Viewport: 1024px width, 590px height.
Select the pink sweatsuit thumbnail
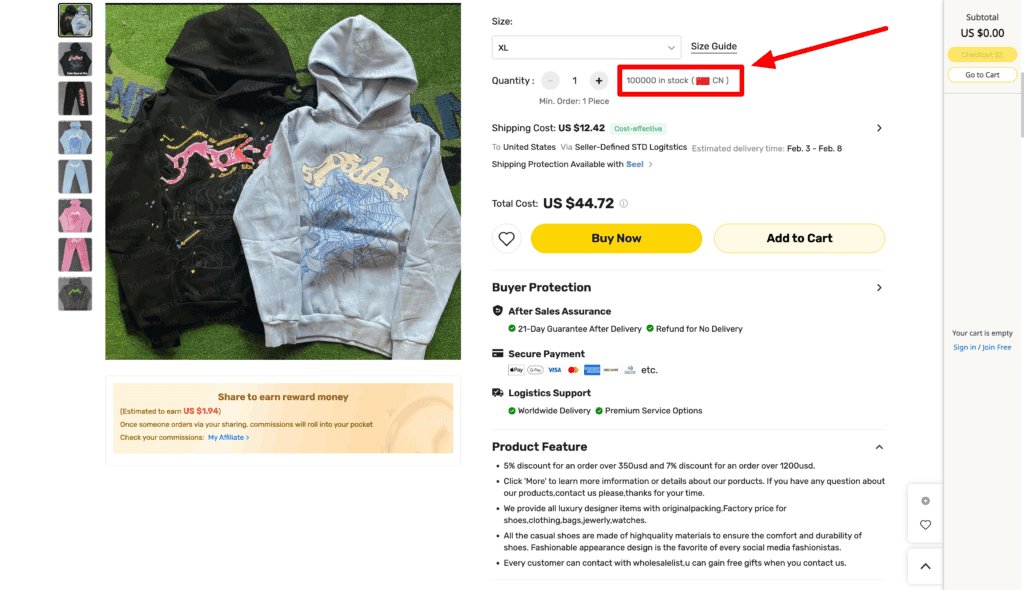pyautogui.click(x=74, y=213)
